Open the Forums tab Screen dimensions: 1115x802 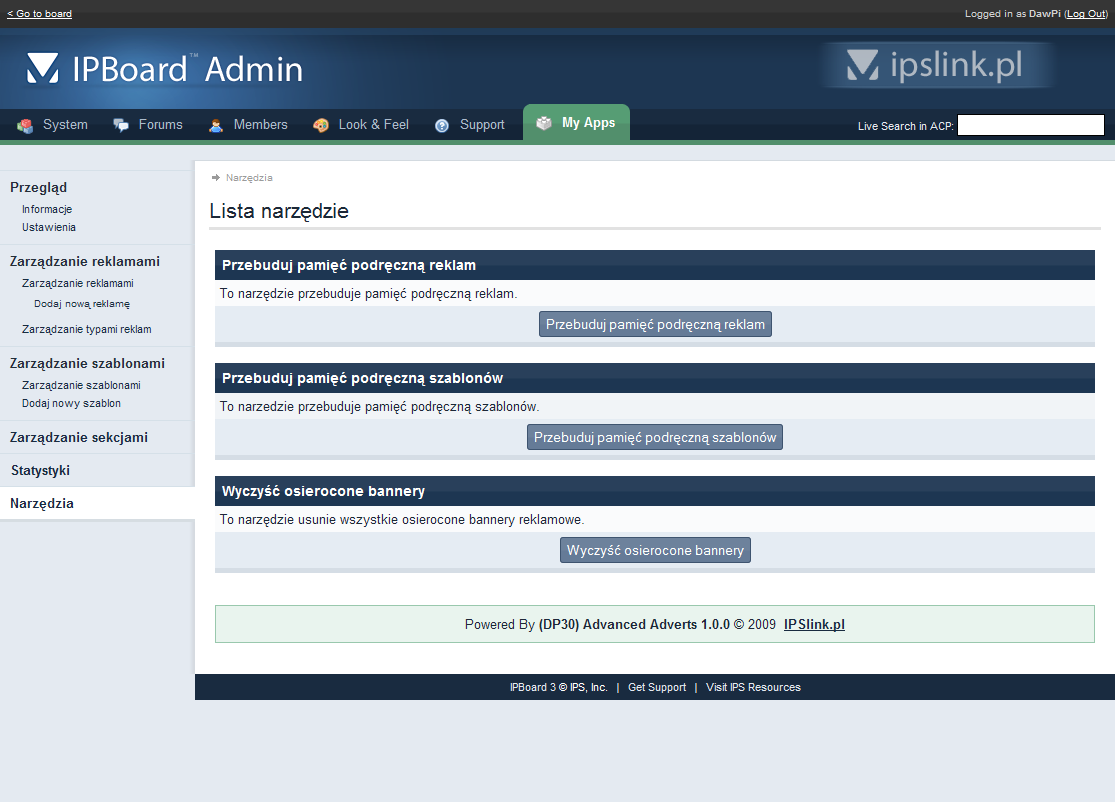pyautogui.click(x=160, y=125)
